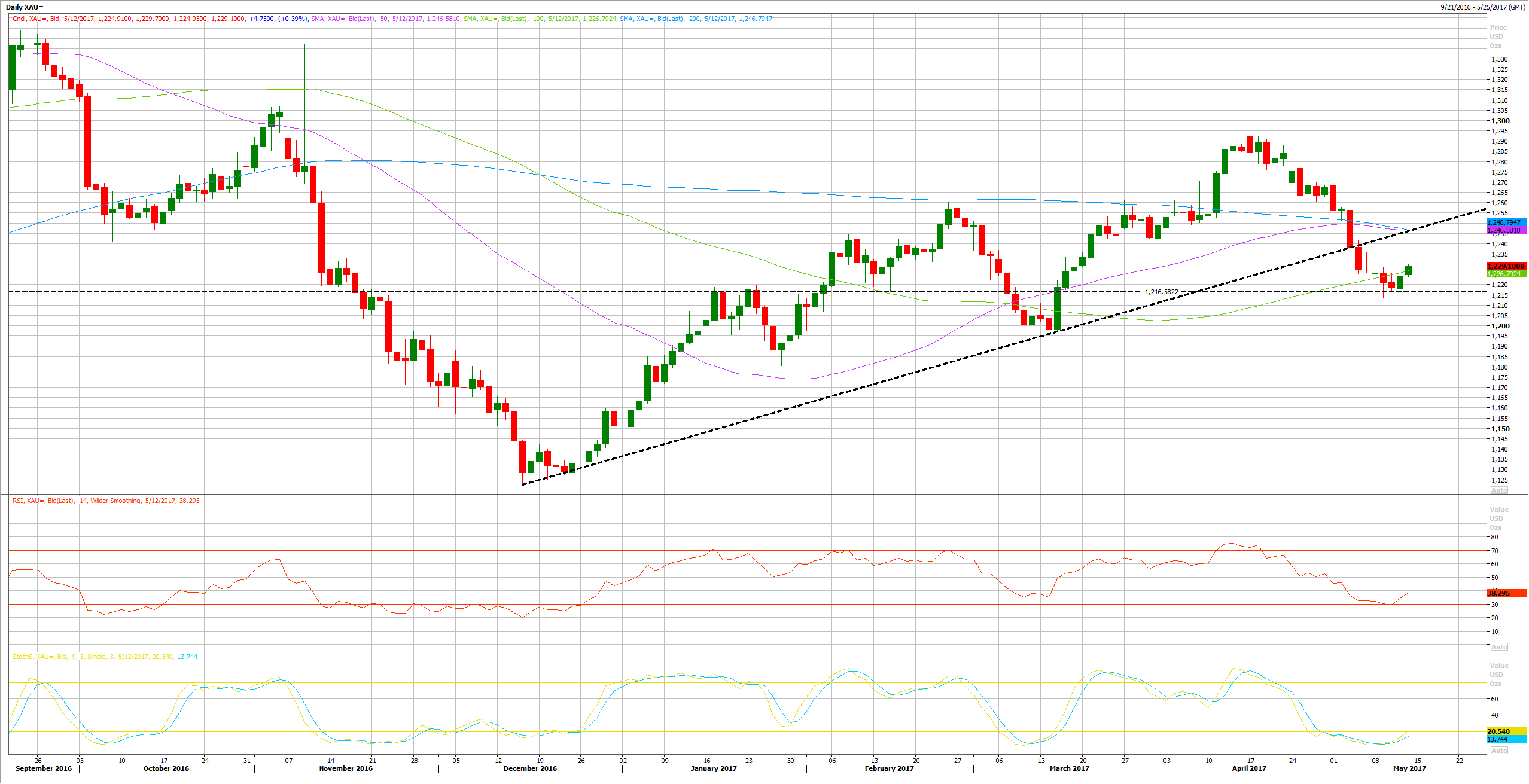Toggle Auto scale on the Stochastic panel
Image resolution: width=1529 pixels, height=784 pixels.
[x=1498, y=751]
